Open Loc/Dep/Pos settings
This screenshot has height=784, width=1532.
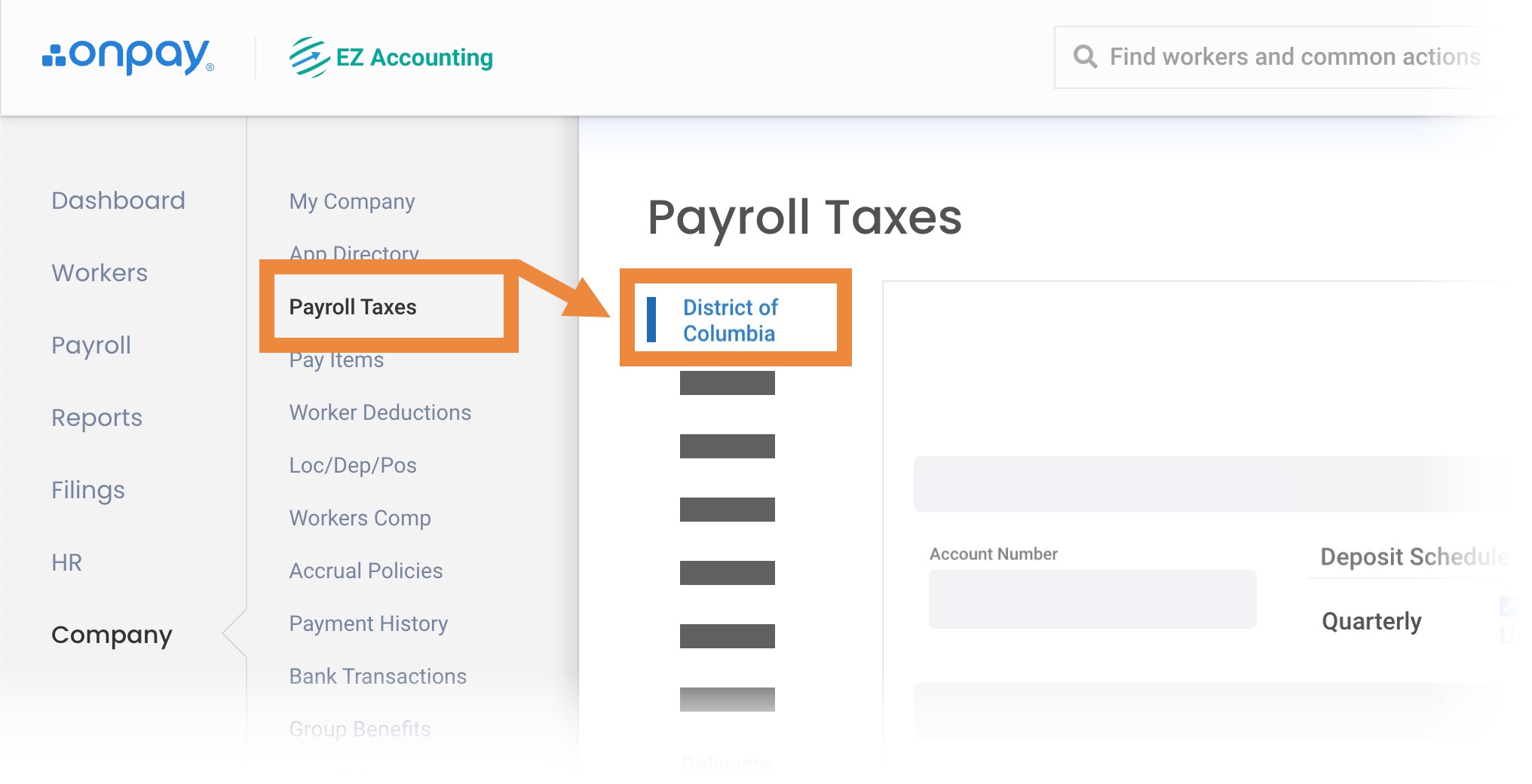point(353,465)
